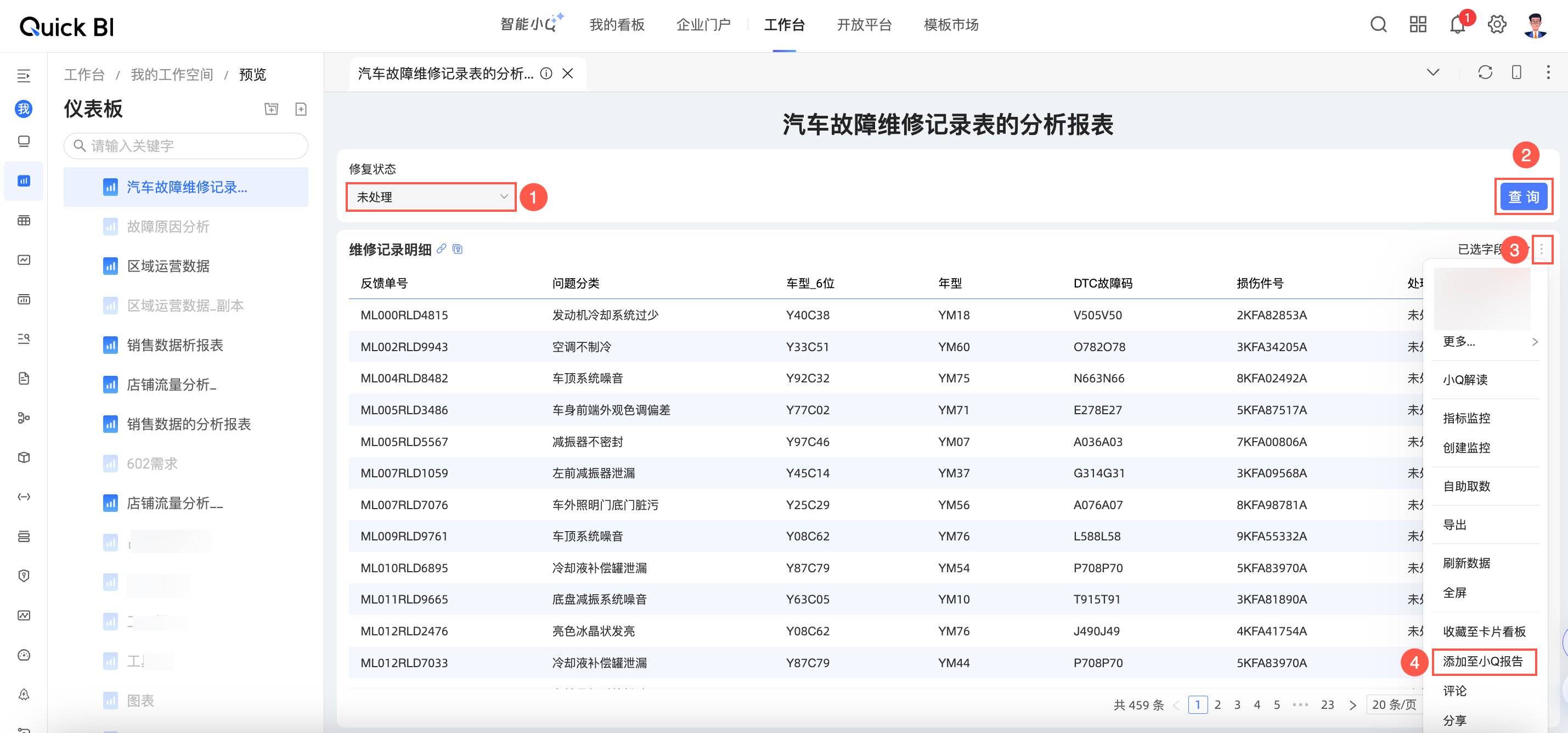The image size is (1568, 733).
Task: Open 区域运营数据 dashboard in the list
Action: coord(168,266)
